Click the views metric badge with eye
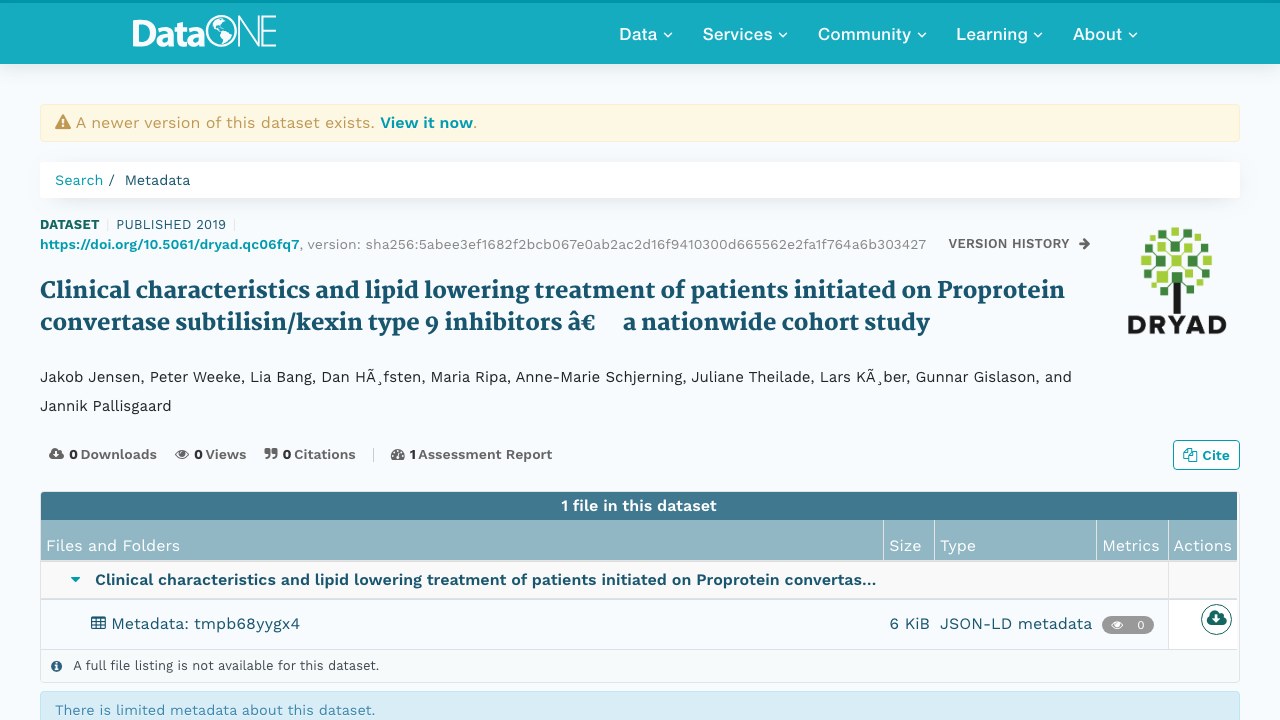This screenshot has width=1280, height=720. tap(1128, 625)
